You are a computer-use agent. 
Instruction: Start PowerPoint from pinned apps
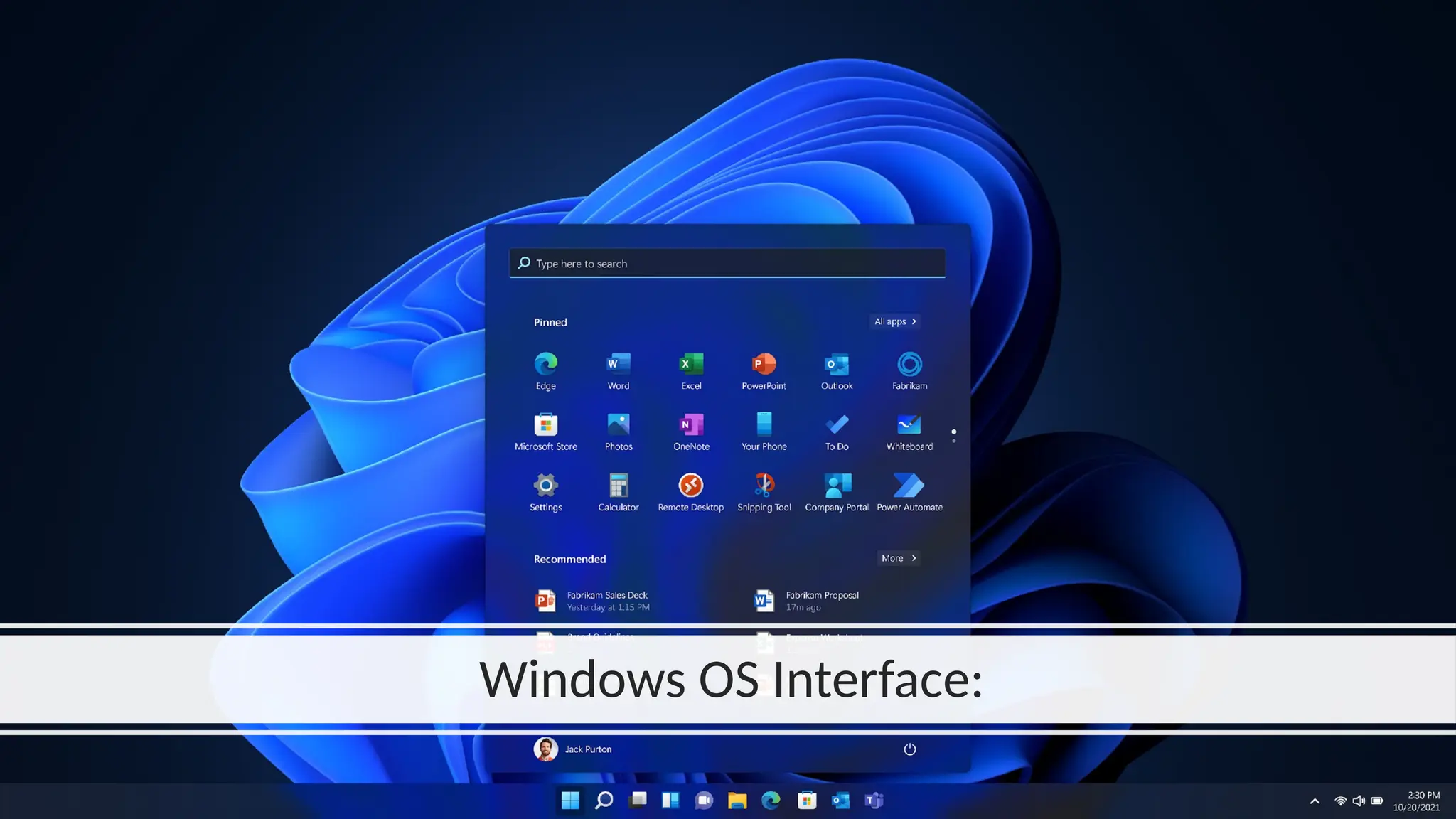click(x=764, y=371)
